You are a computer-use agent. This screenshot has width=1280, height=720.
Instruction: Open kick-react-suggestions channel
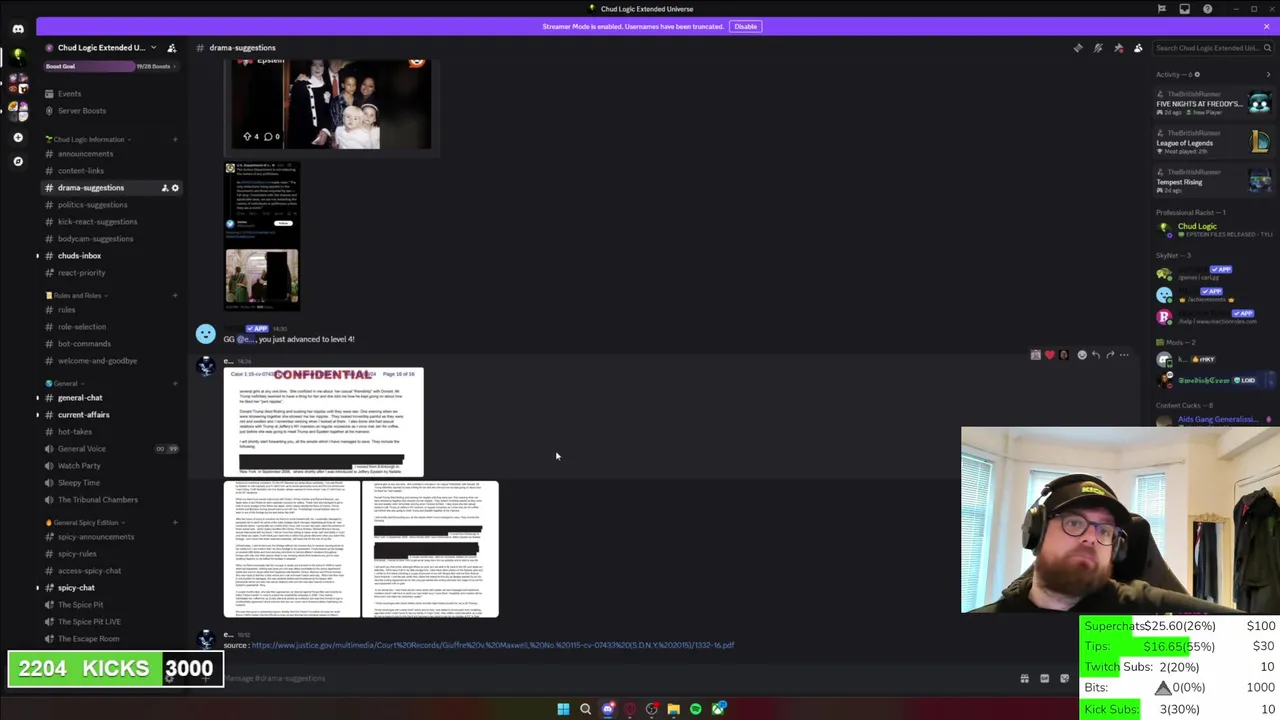(110, 222)
